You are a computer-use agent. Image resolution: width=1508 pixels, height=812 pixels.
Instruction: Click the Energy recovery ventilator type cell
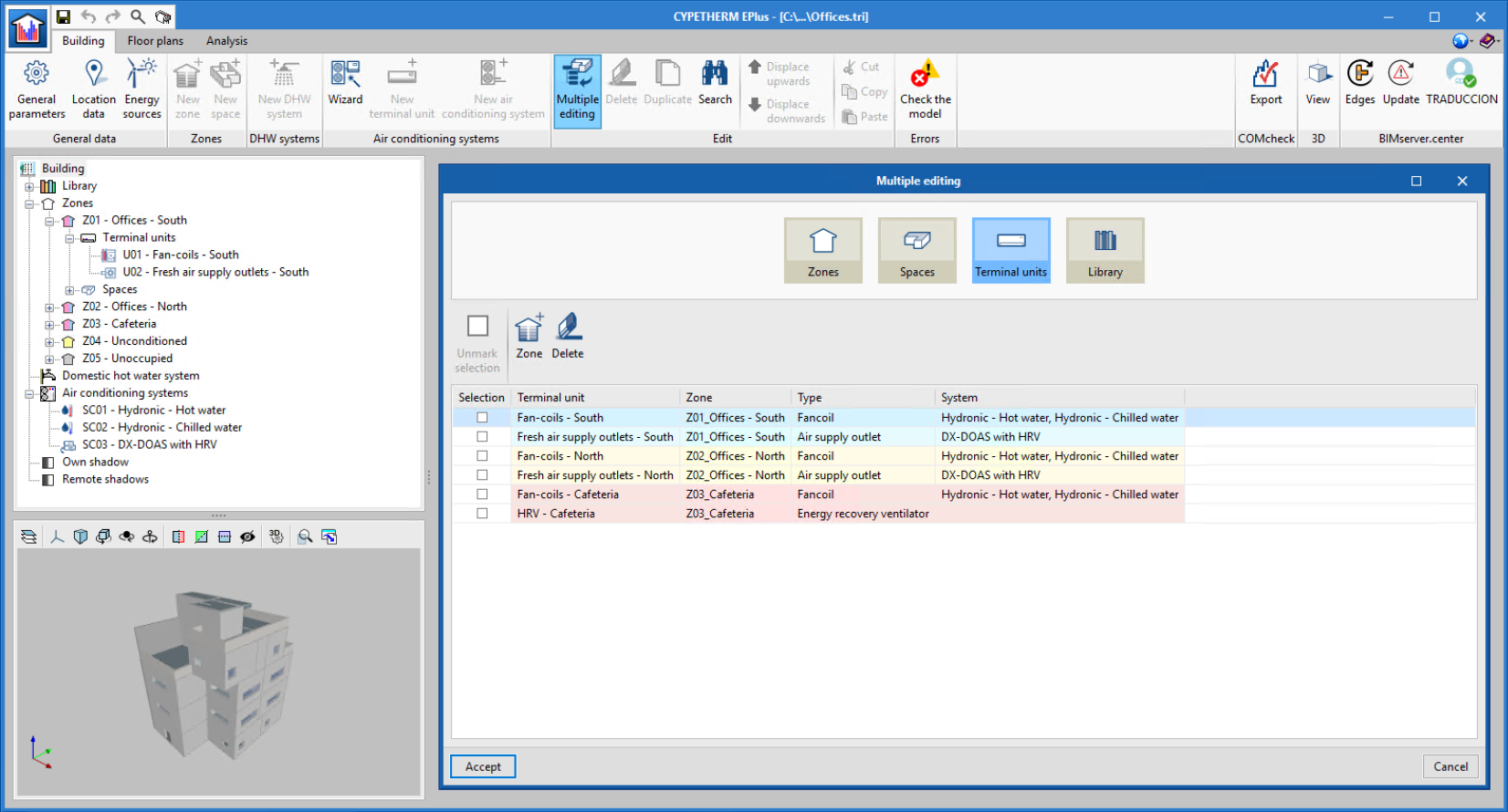863,514
